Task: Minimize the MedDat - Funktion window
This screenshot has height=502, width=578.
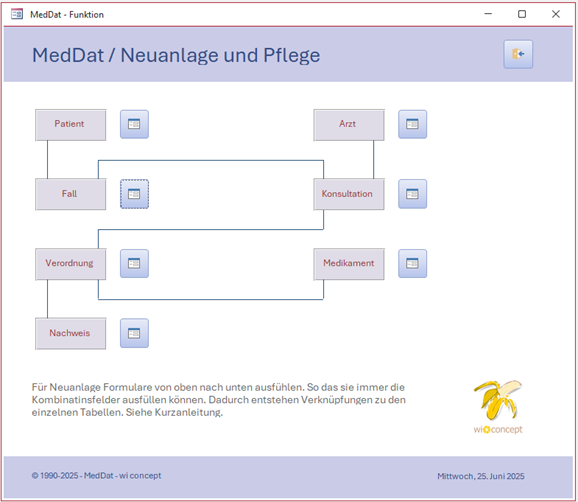Action: point(488,14)
